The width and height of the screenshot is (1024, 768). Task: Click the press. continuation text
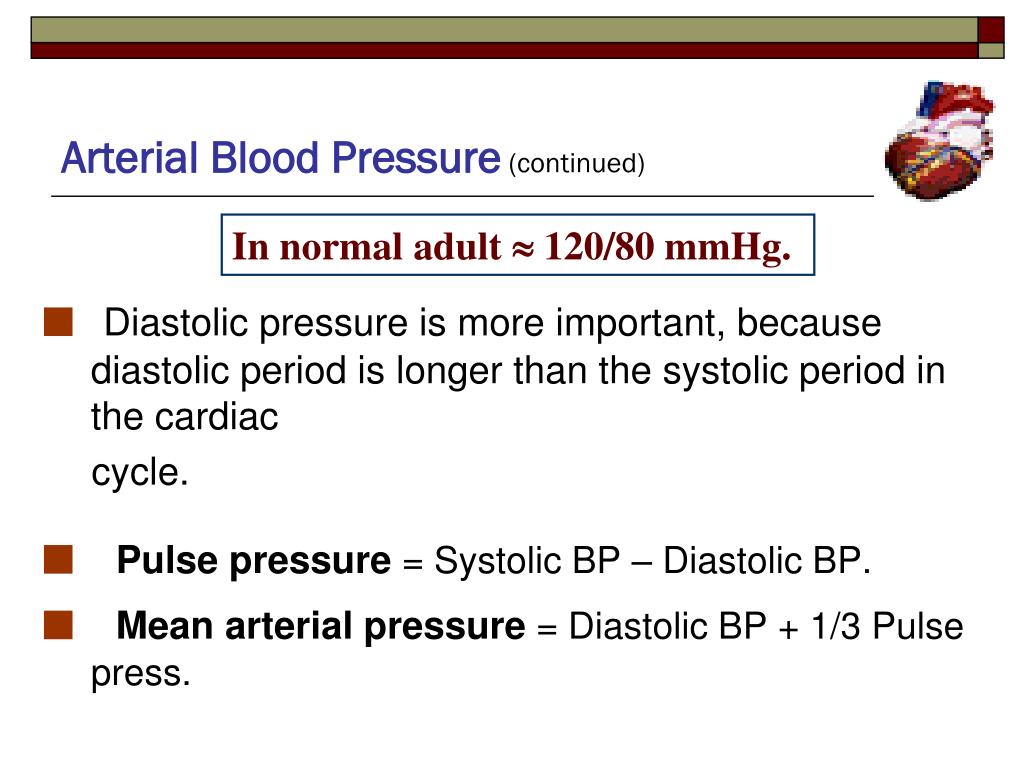coord(140,675)
